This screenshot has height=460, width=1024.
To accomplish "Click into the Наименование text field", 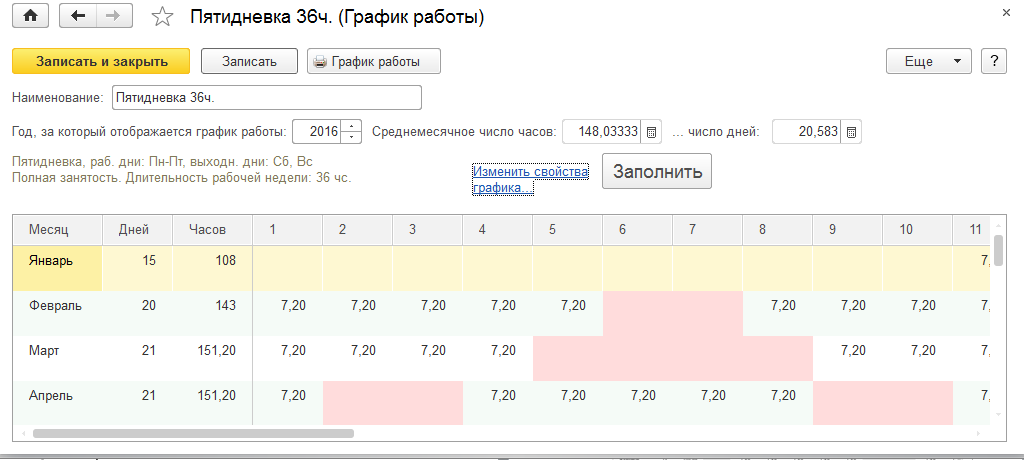I will [266, 98].
